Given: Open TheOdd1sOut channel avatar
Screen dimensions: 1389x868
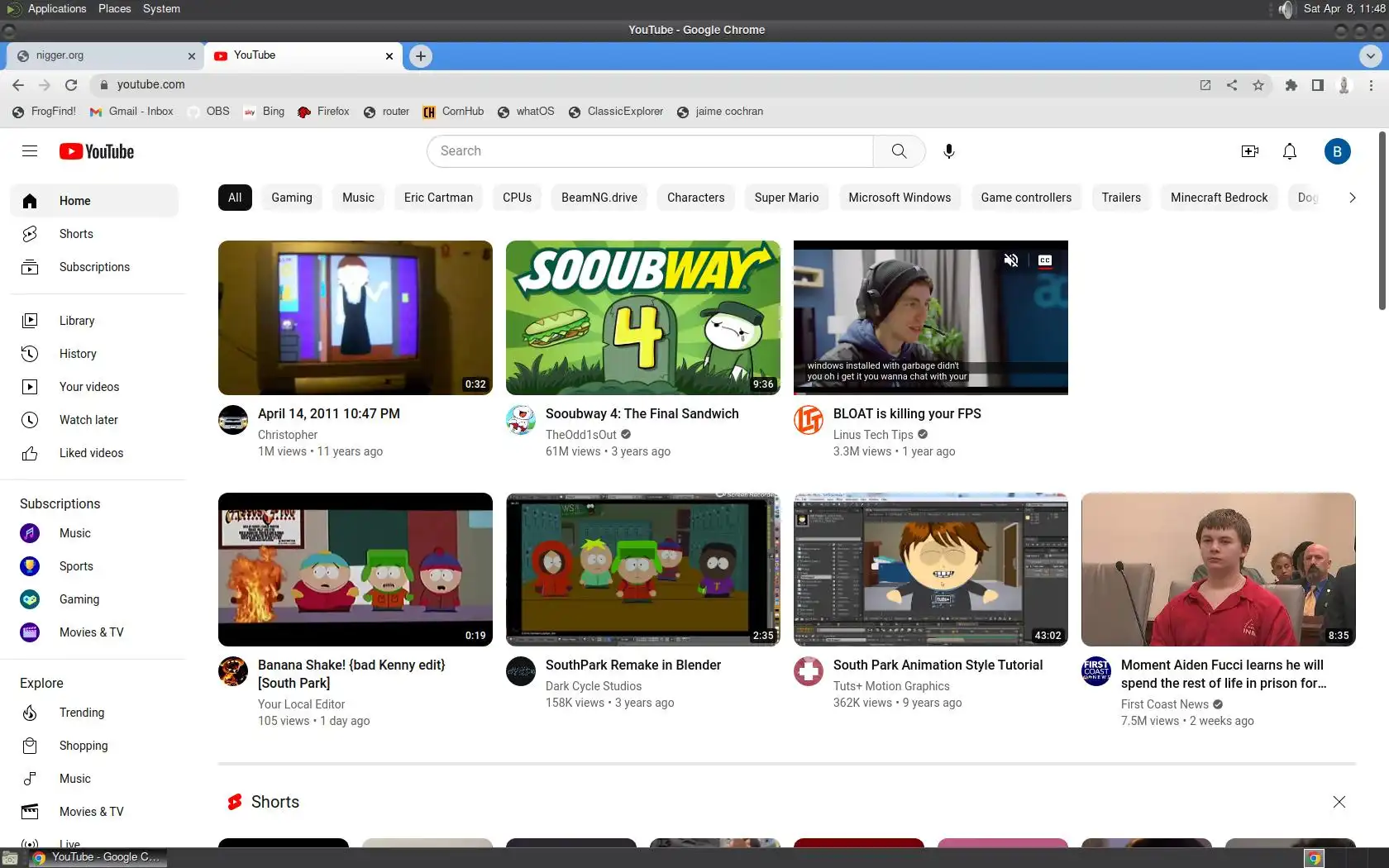Looking at the screenshot, I should [x=521, y=420].
